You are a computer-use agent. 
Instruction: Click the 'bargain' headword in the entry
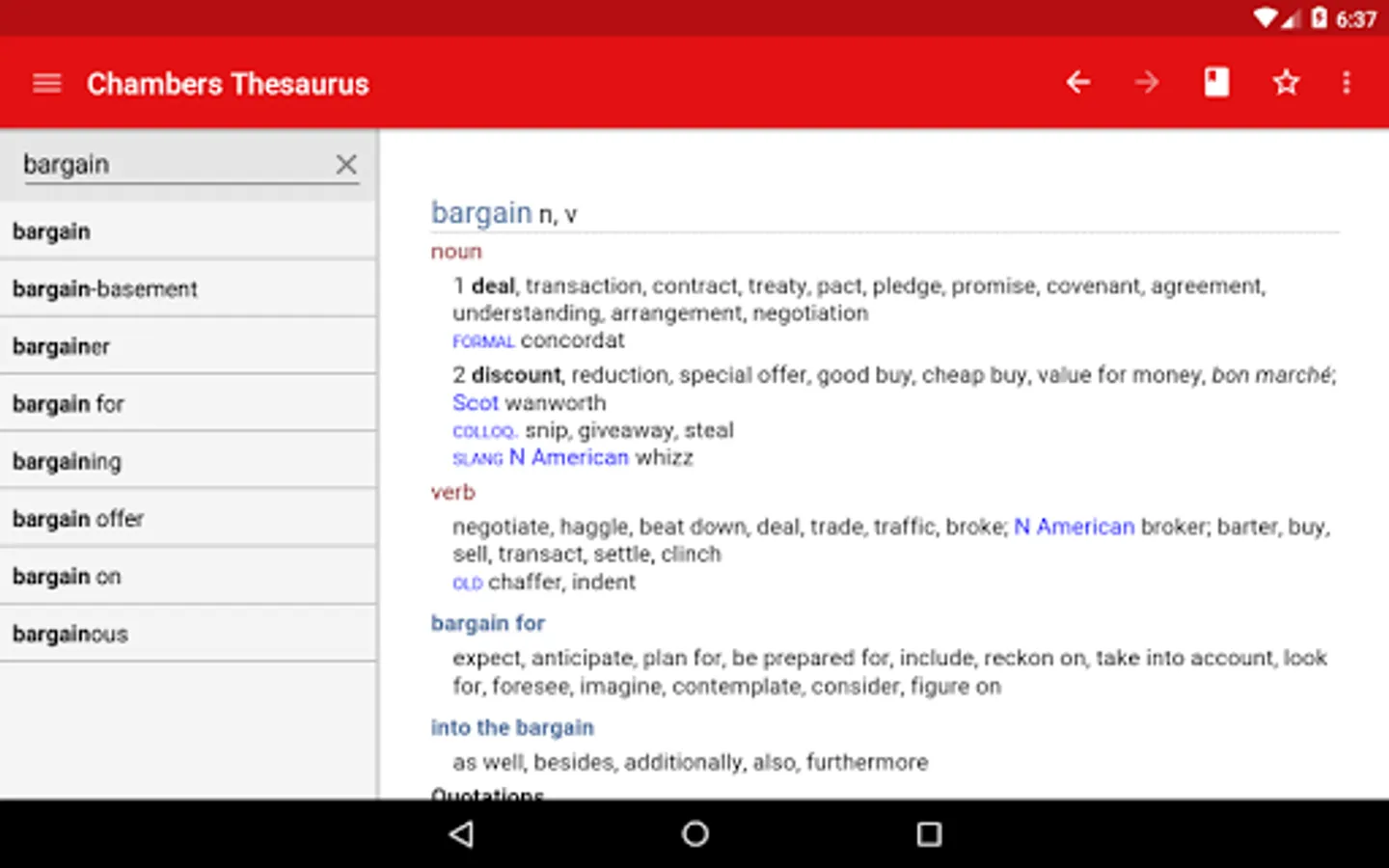point(481,213)
